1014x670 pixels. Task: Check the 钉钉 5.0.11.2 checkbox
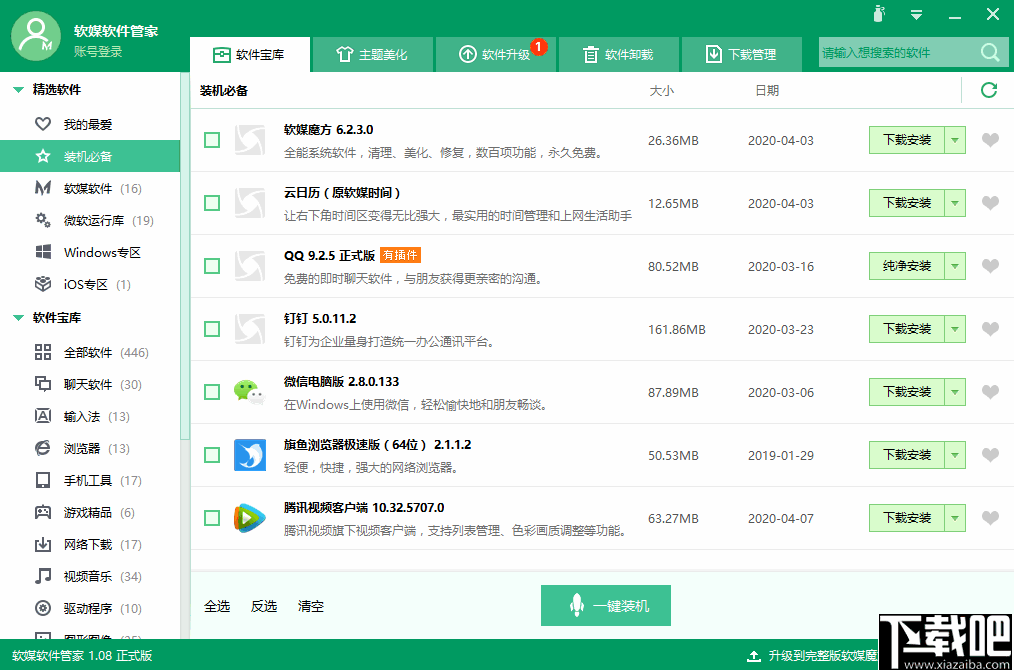click(x=211, y=329)
